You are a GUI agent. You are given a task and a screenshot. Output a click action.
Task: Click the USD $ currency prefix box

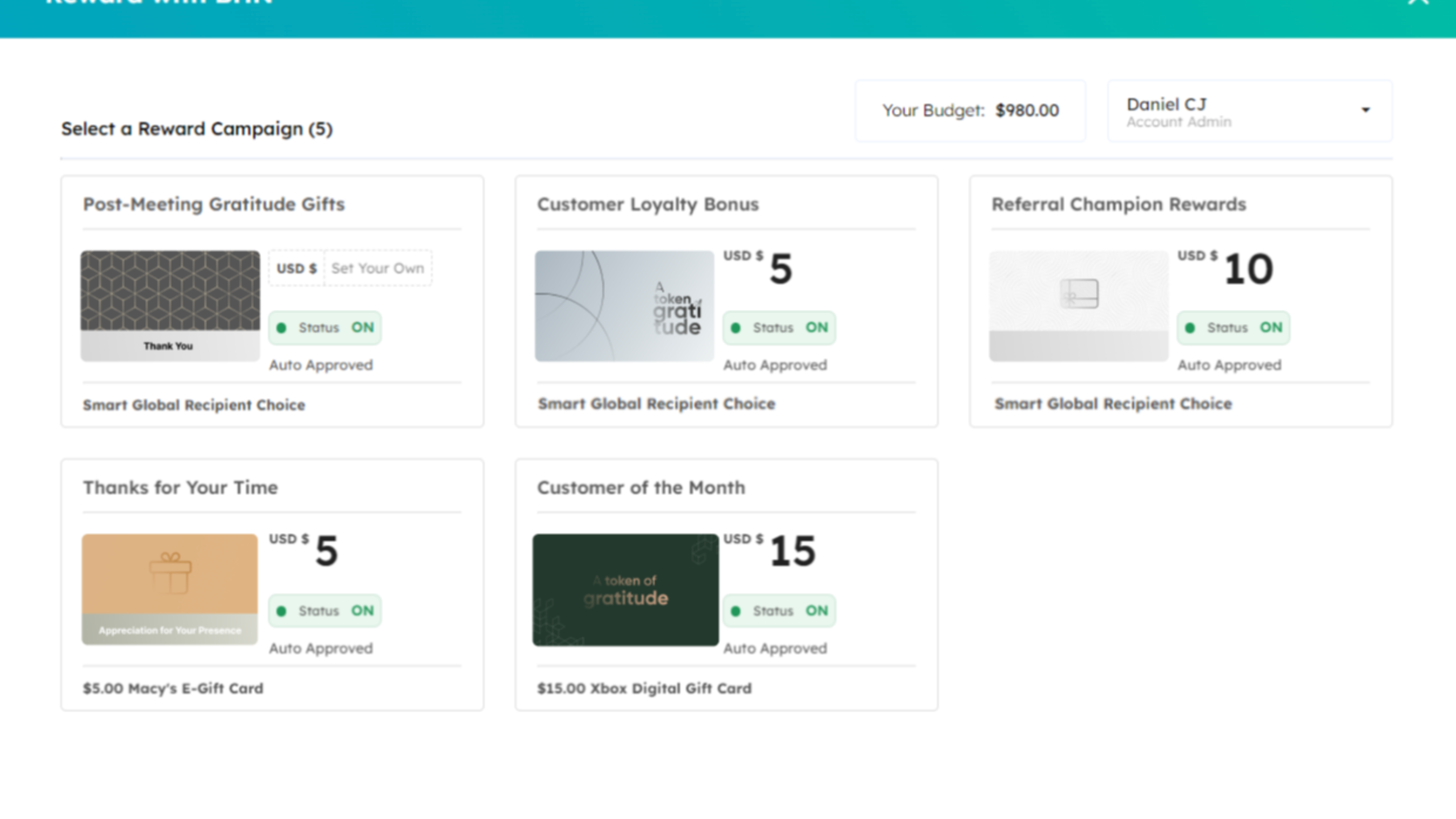(296, 268)
